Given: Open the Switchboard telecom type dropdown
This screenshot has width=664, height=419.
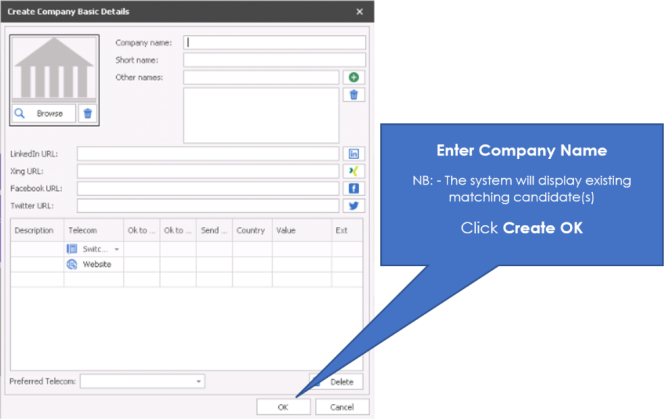Looking at the screenshot, I should pos(117,249).
